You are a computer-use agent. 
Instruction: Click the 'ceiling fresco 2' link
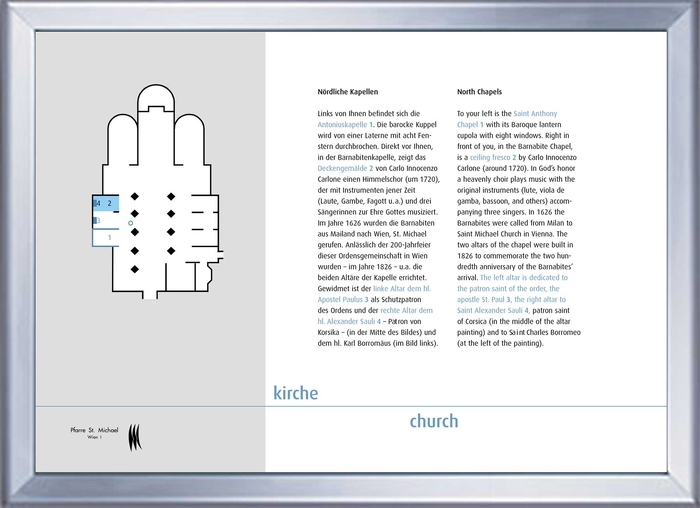pyautogui.click(x=493, y=158)
